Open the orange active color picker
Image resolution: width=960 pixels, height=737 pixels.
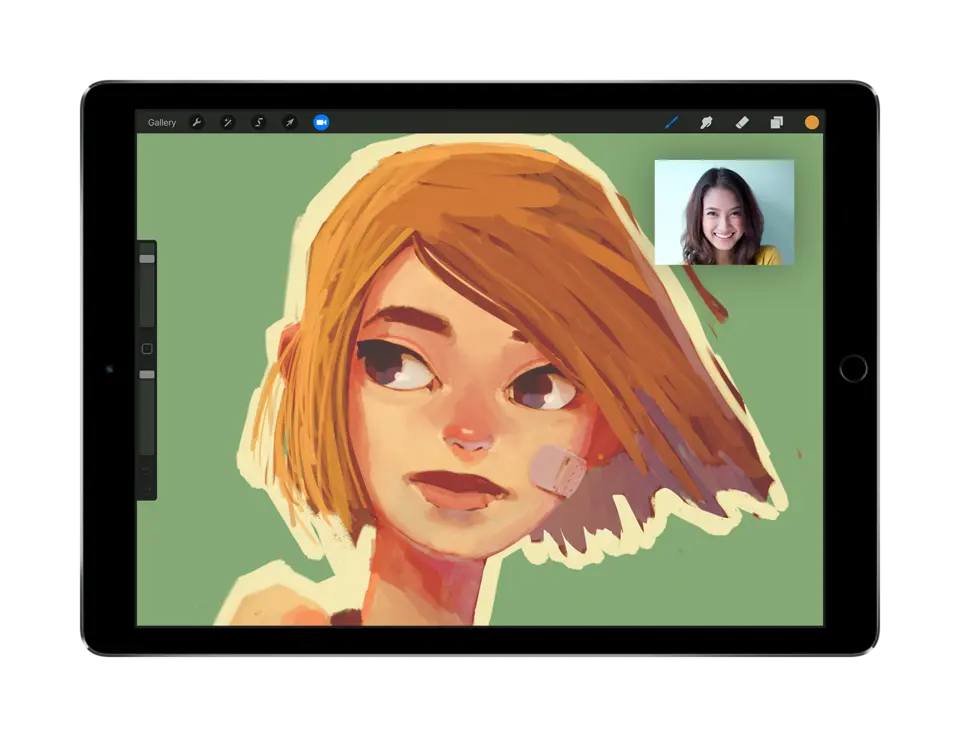812,122
